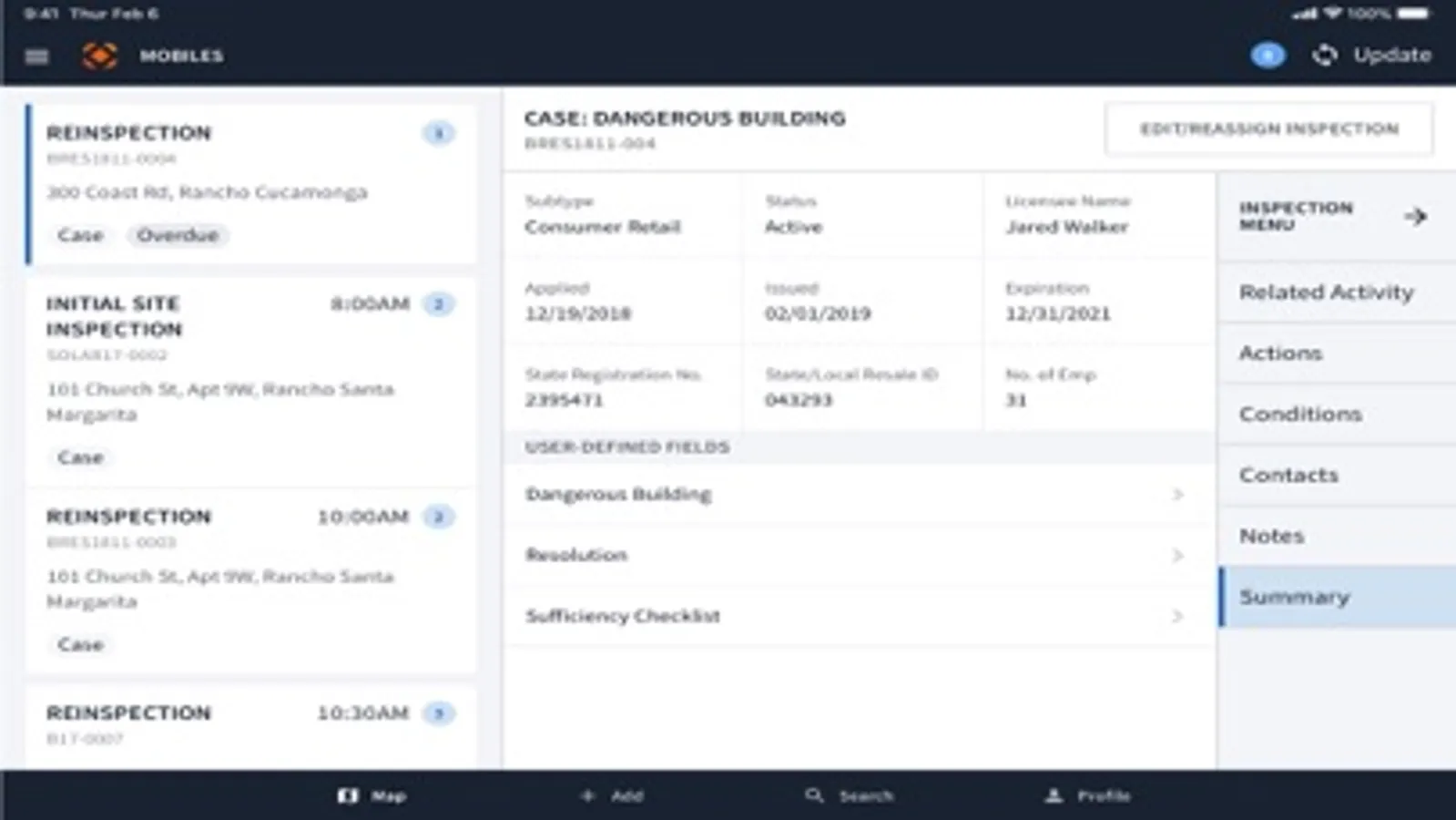Select the Initial Site Inspection card
This screenshot has width=1456, height=820.
pos(250,381)
